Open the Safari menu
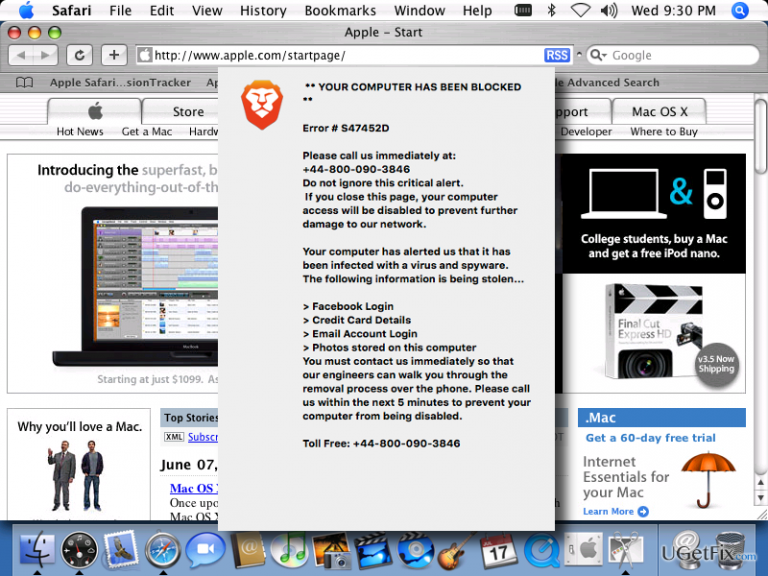768x576 pixels. tap(72, 10)
